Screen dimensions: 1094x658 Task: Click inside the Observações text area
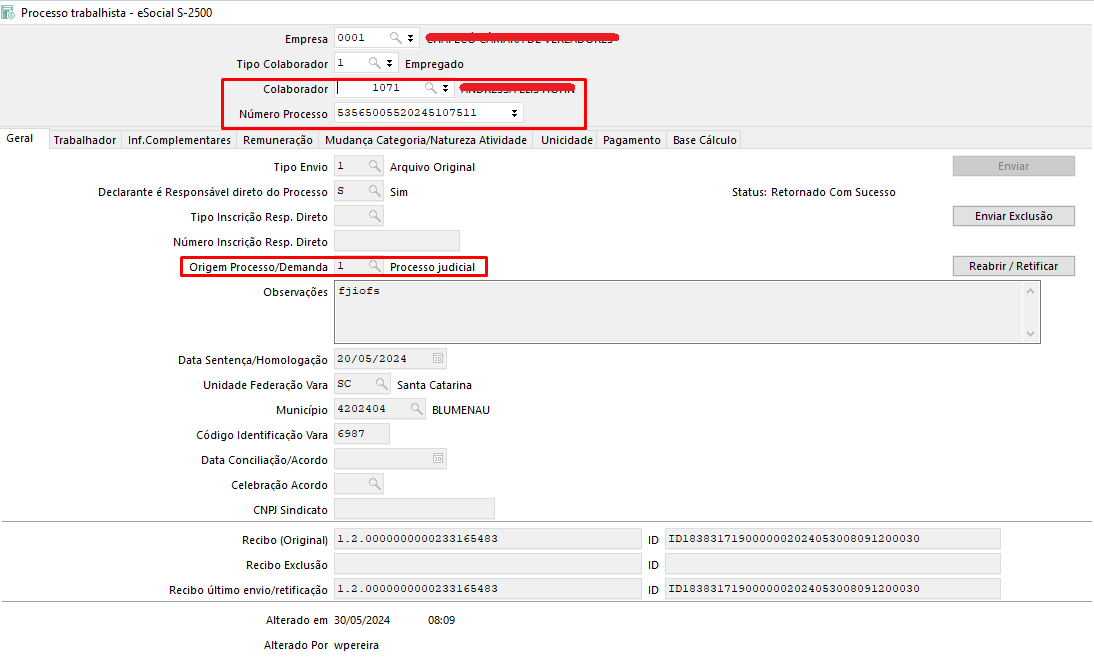[x=678, y=312]
